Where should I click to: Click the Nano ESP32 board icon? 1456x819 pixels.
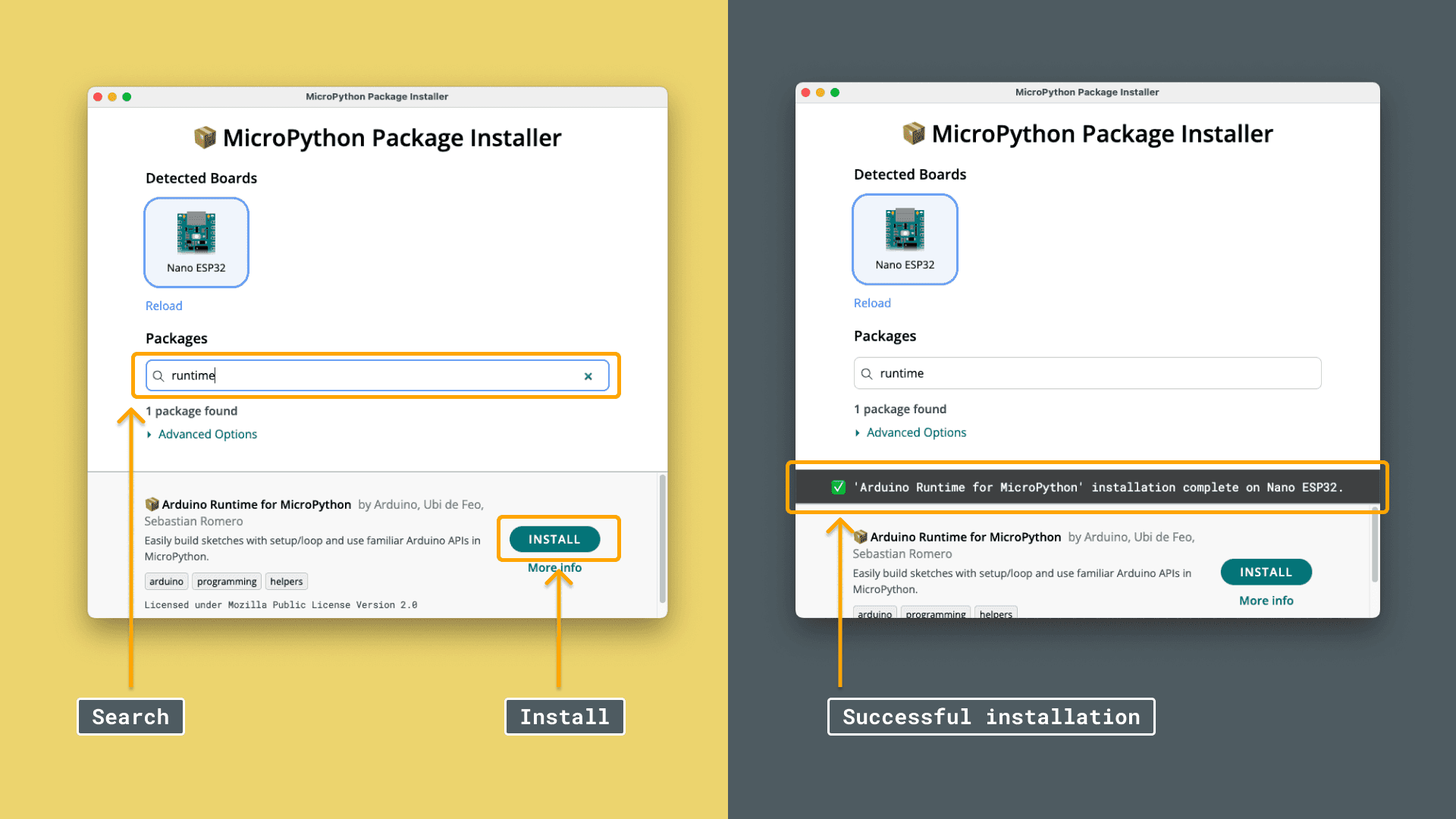pos(196,235)
